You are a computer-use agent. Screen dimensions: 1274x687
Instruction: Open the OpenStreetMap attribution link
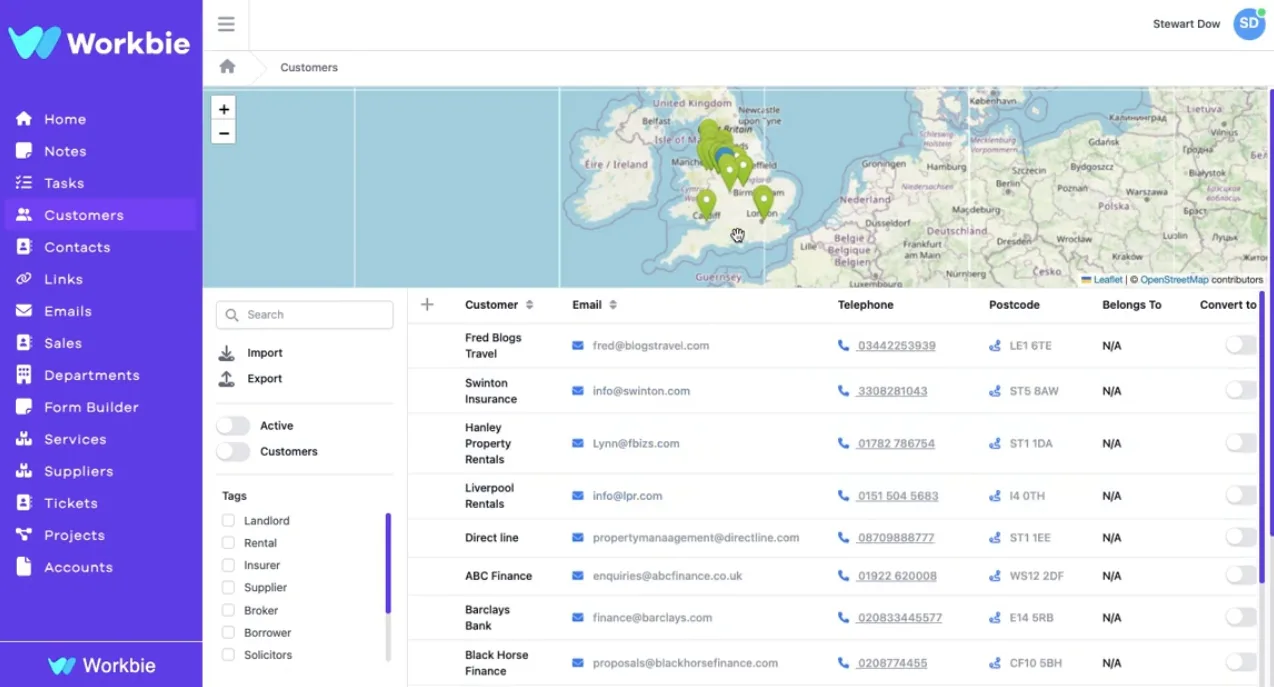pyautogui.click(x=1174, y=280)
